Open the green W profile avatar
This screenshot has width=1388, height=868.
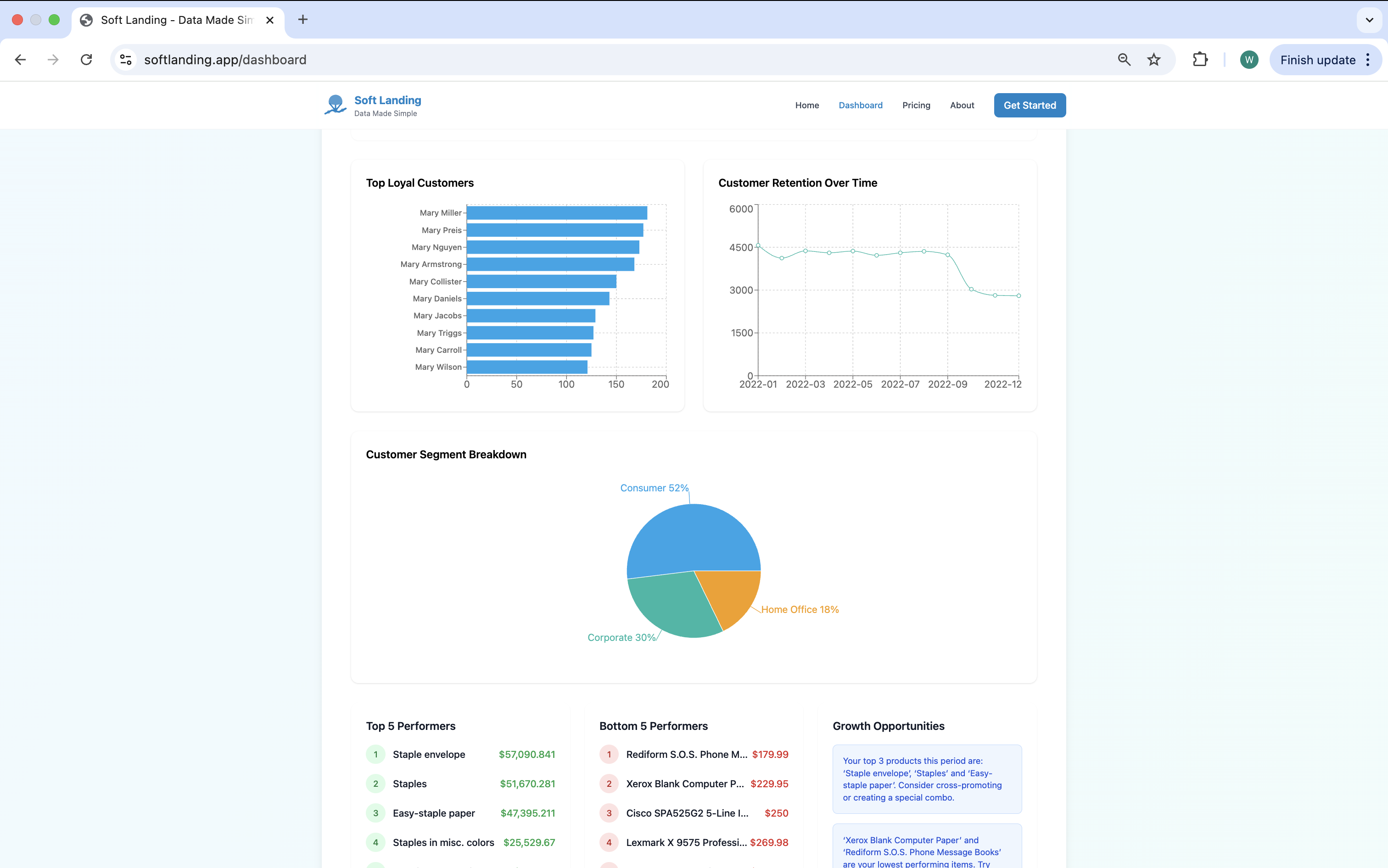[1249, 60]
